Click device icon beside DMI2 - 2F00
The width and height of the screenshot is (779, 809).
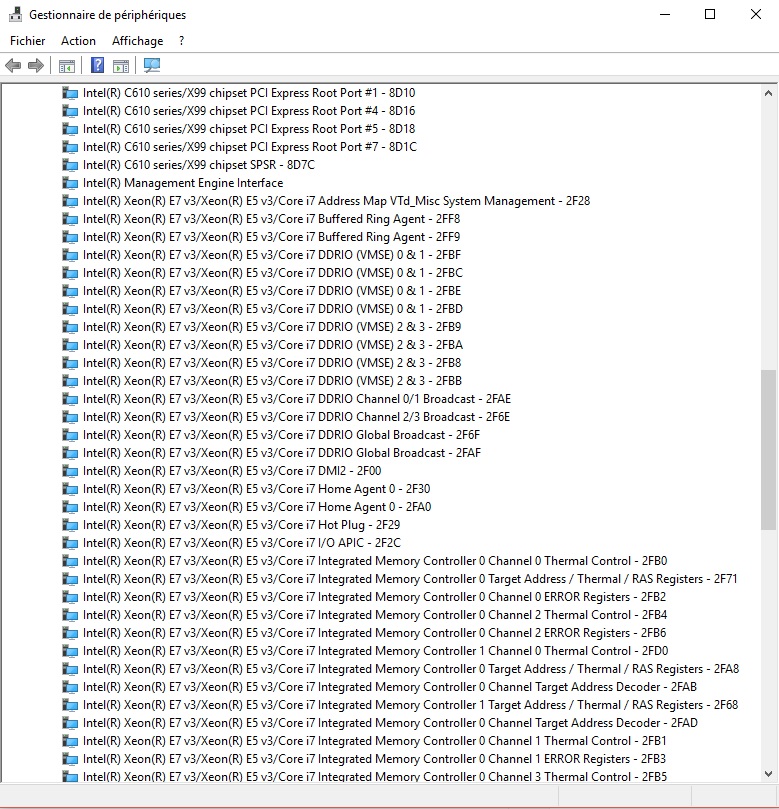[x=70, y=471]
